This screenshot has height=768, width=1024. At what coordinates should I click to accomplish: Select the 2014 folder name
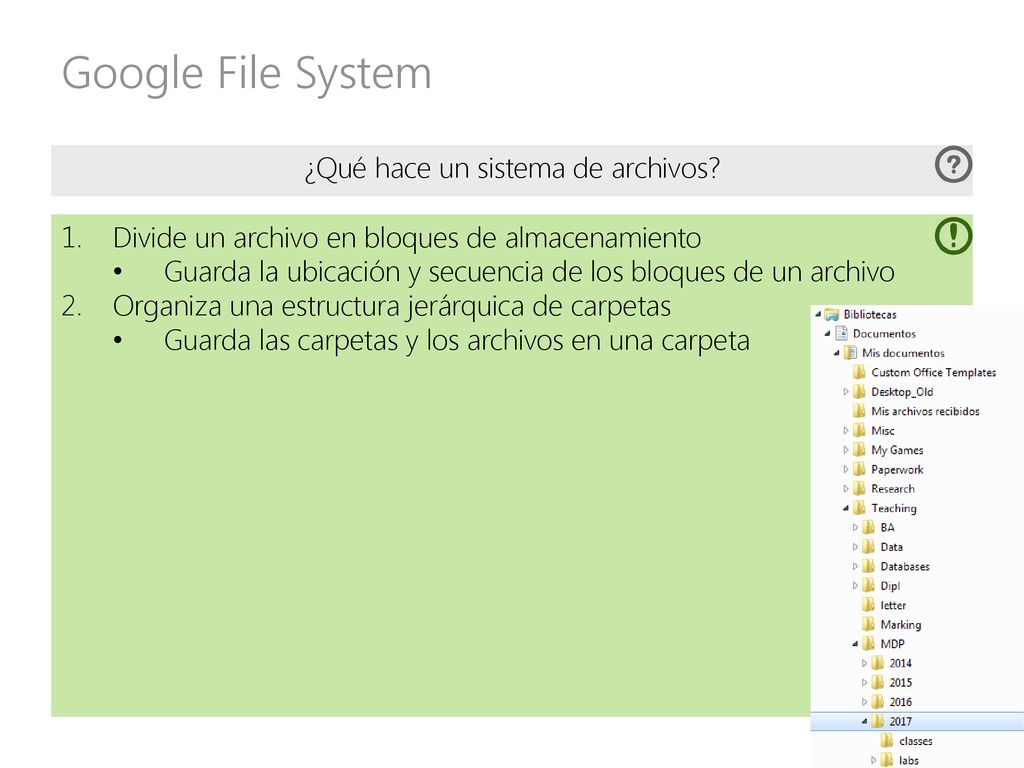click(900, 664)
